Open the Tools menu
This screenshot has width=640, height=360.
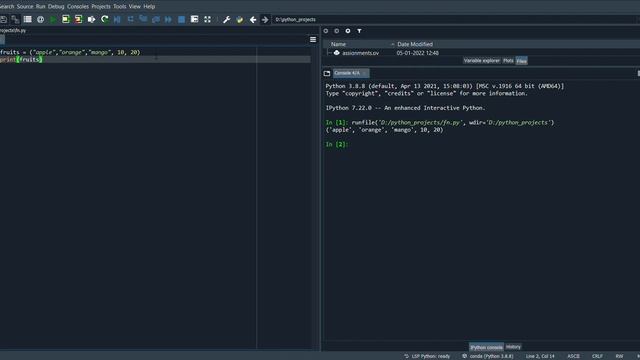(120, 7)
